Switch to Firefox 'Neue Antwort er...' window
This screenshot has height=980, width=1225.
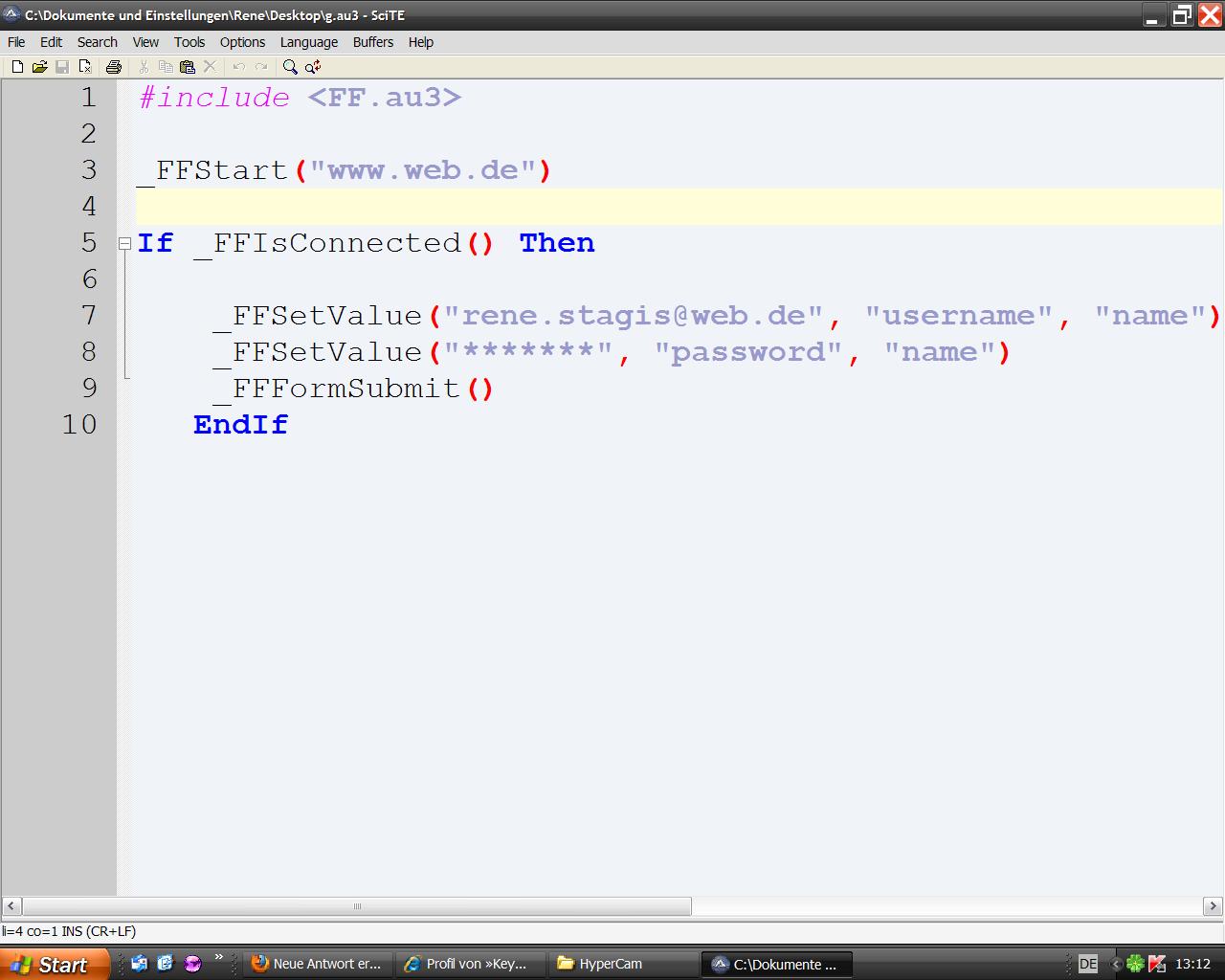pyautogui.click(x=316, y=964)
